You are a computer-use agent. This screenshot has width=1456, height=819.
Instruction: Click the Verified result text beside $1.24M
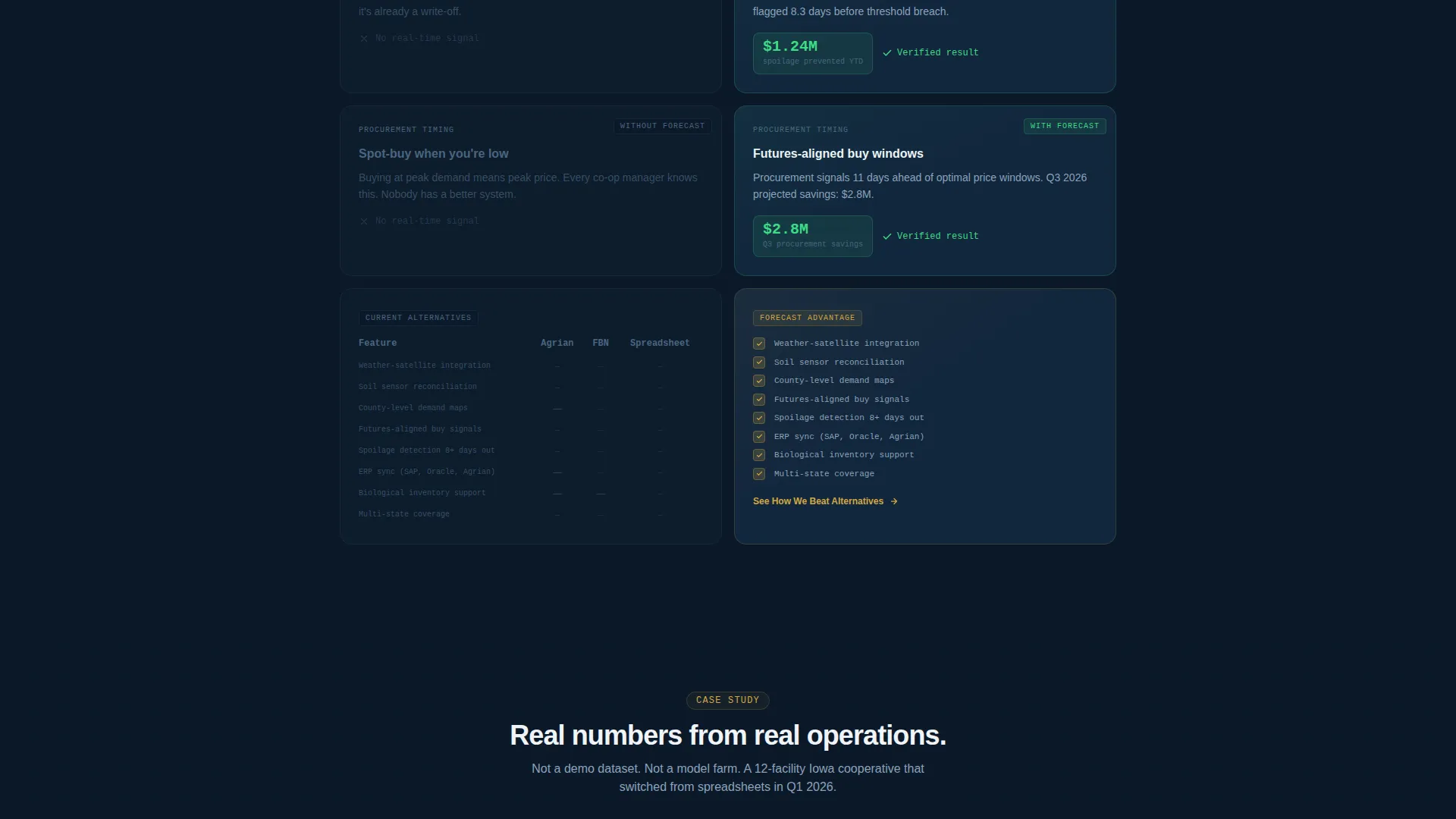point(937,53)
